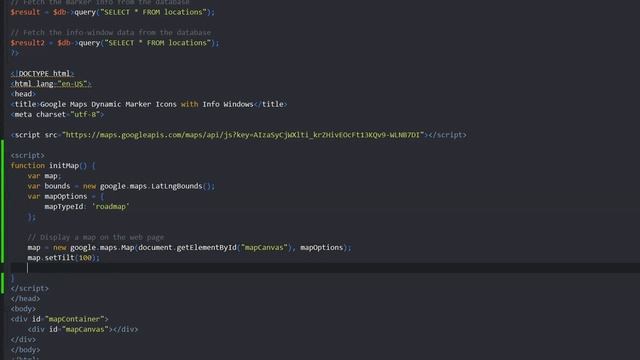Click the div id="mapContainer" line
Screen dimensions: 640x360
(x=60, y=319)
